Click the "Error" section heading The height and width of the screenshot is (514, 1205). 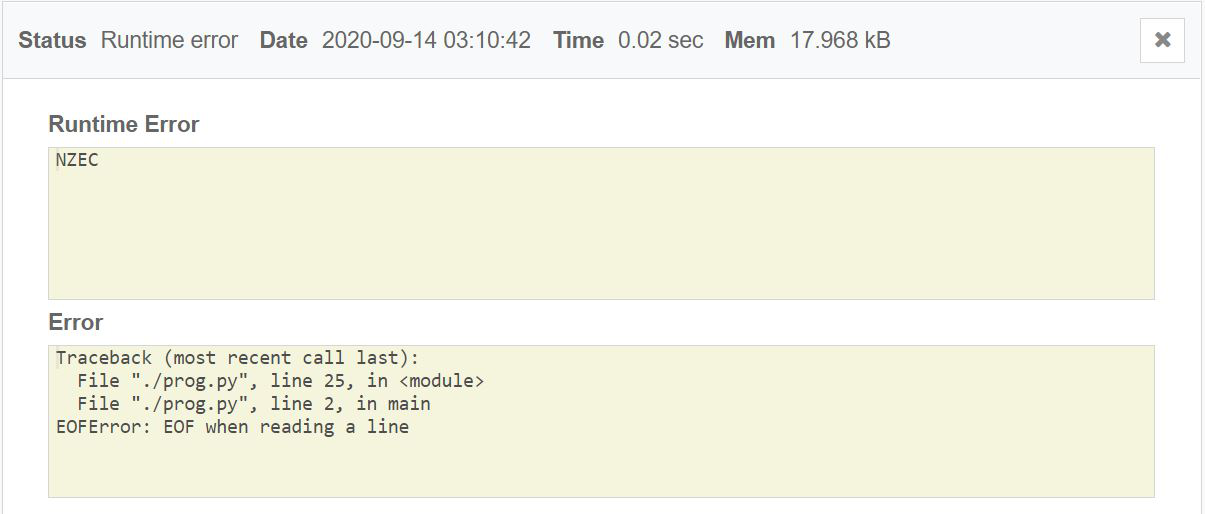(75, 323)
